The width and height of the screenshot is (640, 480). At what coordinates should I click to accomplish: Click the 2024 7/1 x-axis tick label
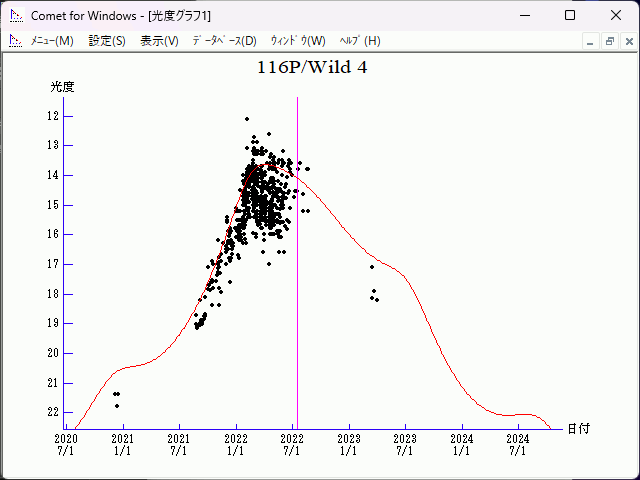point(518,445)
